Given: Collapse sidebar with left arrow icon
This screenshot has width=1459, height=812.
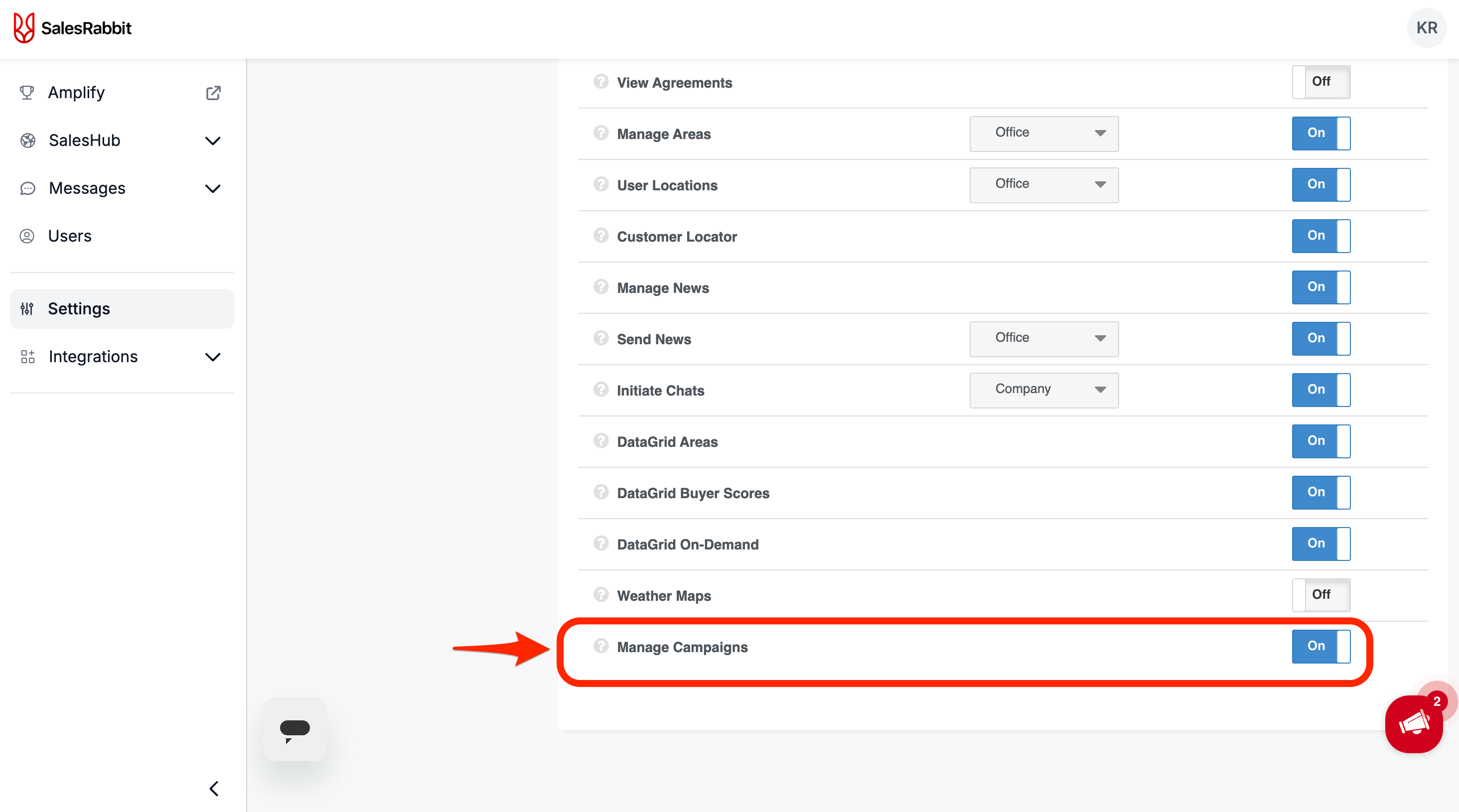Looking at the screenshot, I should point(214,789).
